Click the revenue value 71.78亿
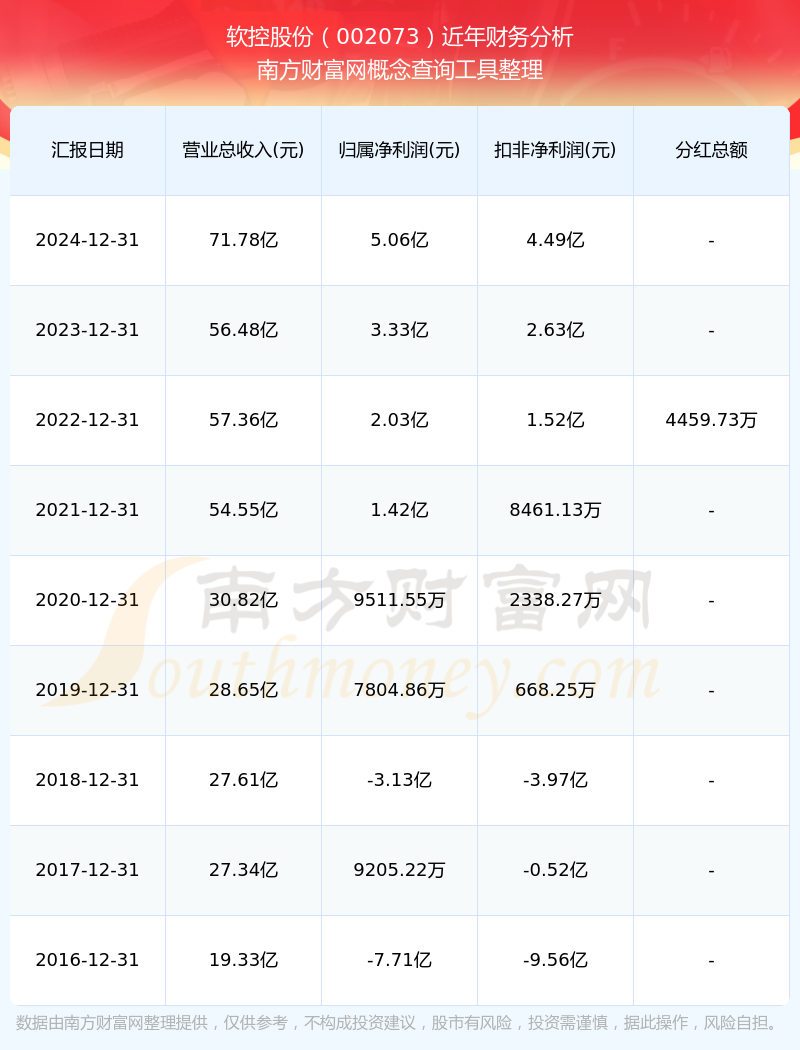The image size is (800, 1050). 244,240
